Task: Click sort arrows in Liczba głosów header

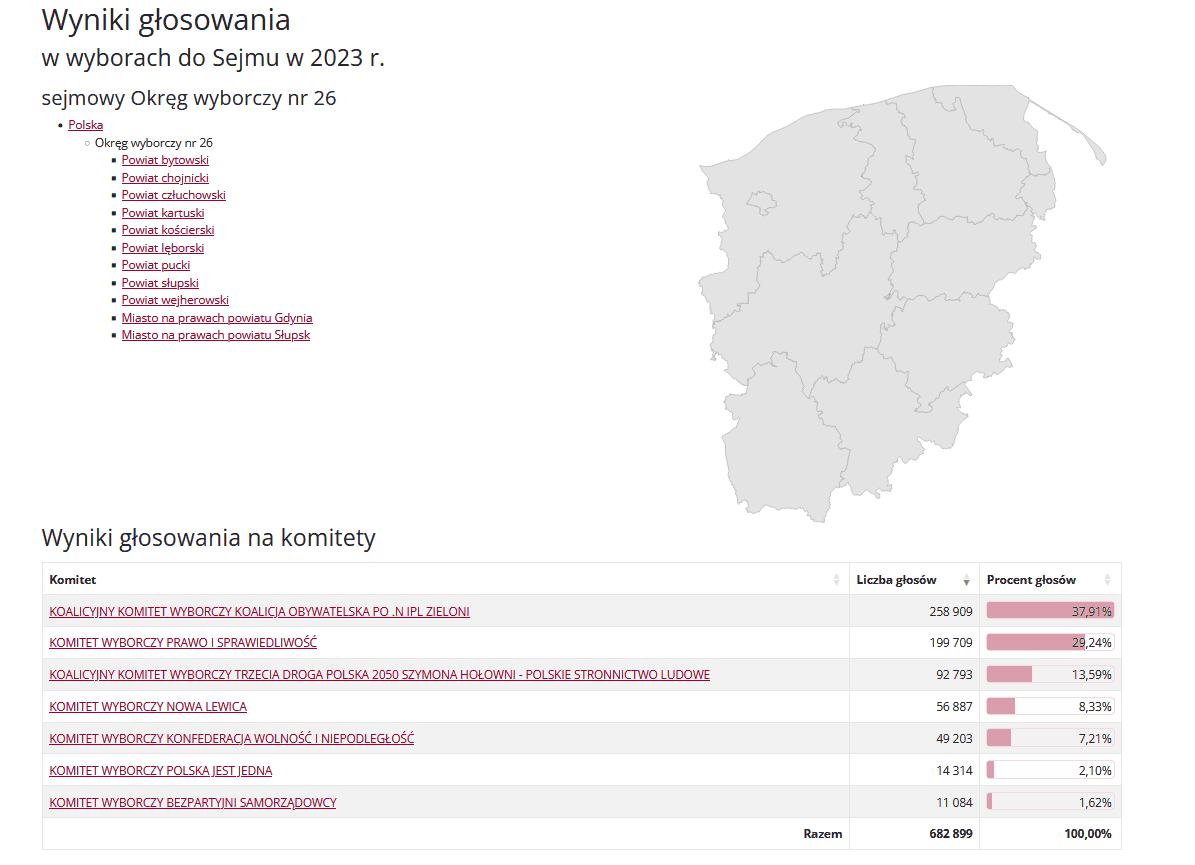Action: click(966, 580)
